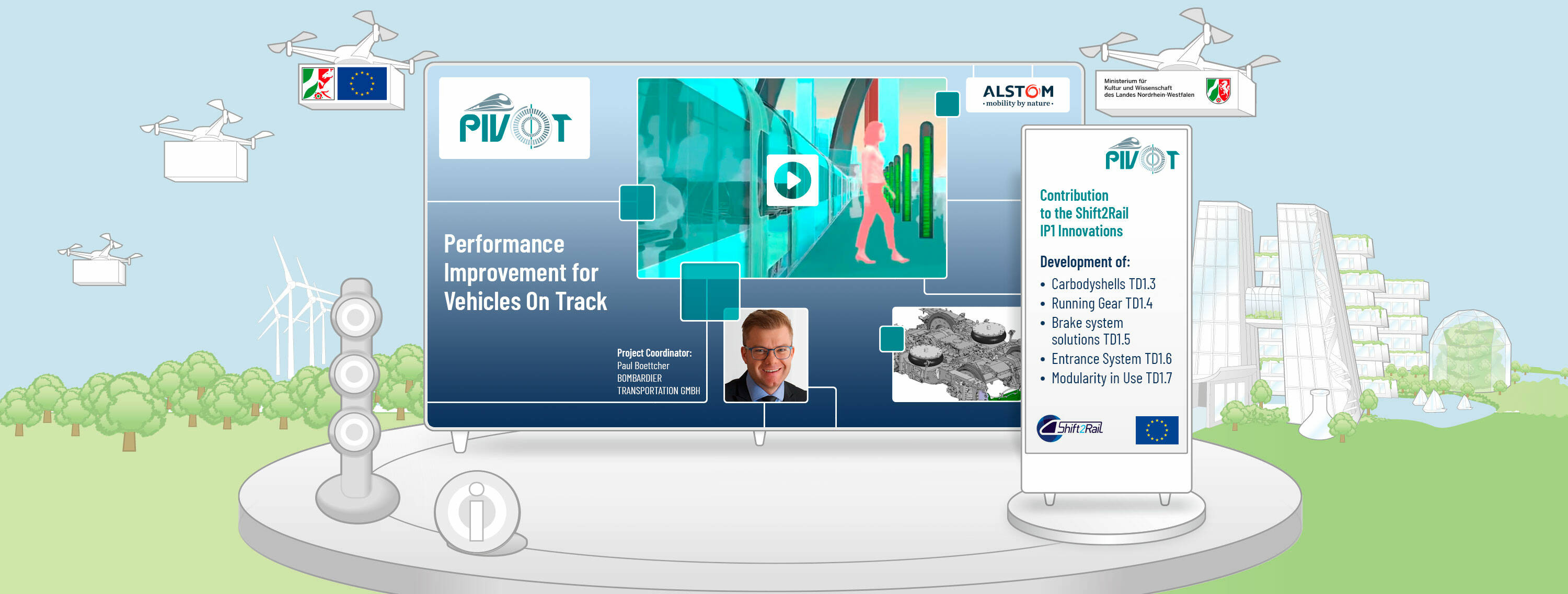Viewport: 1568px width, 594px height.
Task: Click the top light of the signal post
Action: click(x=355, y=317)
